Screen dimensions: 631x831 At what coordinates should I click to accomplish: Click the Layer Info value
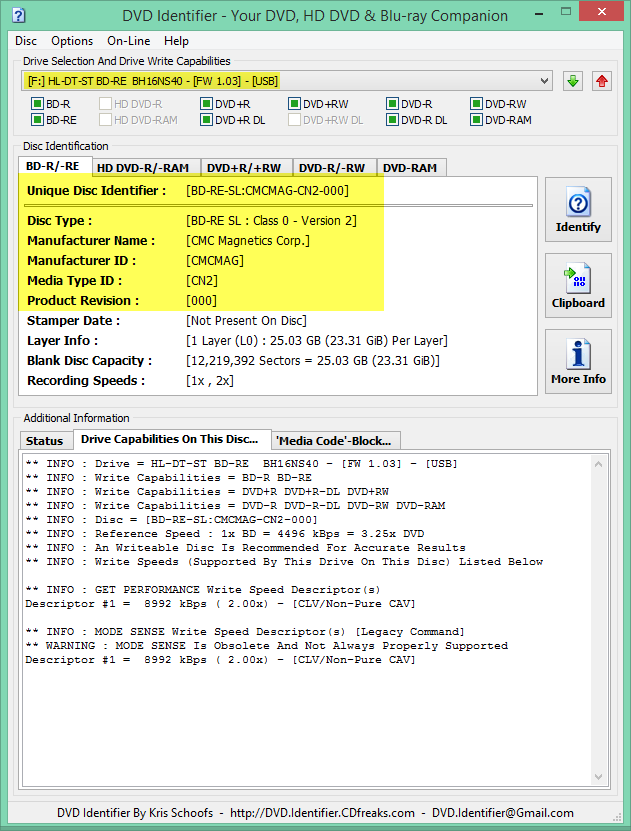pos(317,341)
